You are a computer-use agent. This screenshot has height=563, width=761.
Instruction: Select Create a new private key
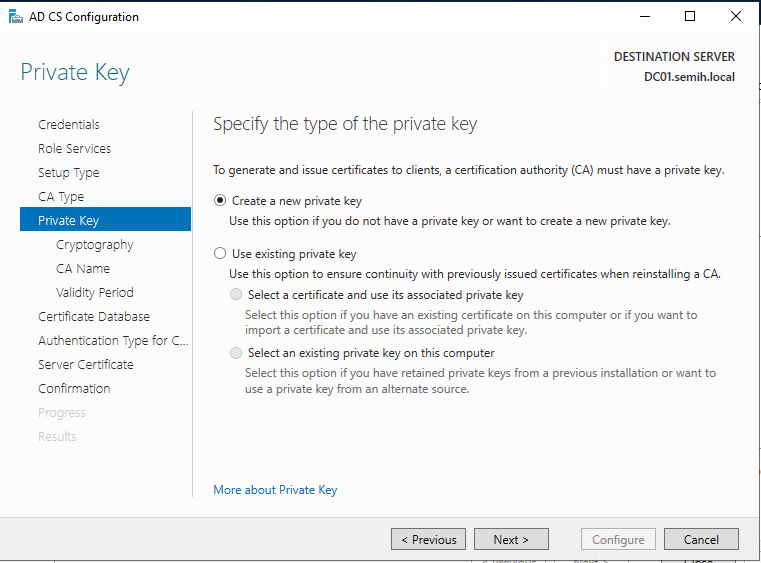(x=220, y=200)
